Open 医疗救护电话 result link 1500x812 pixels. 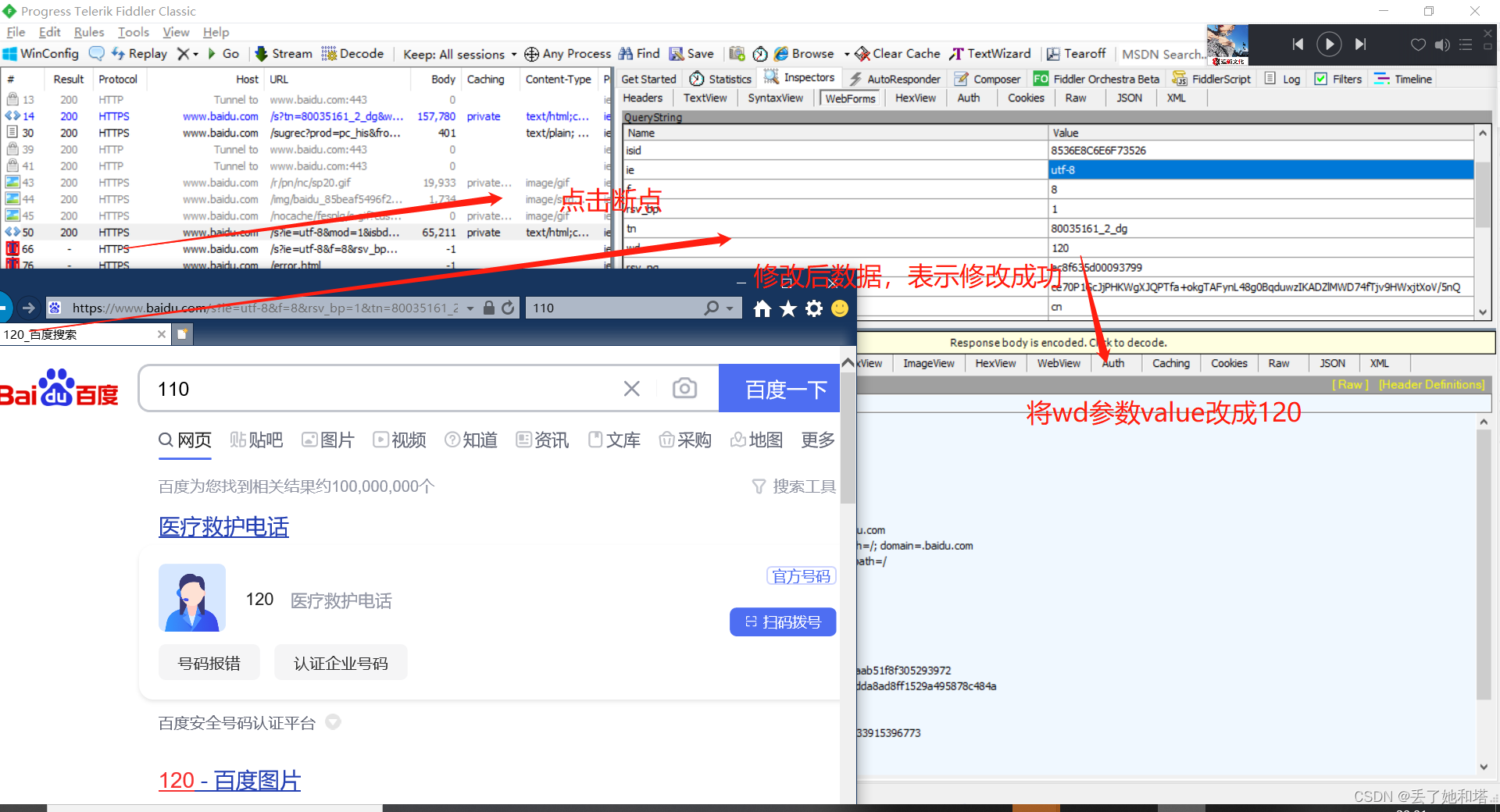[x=223, y=527]
